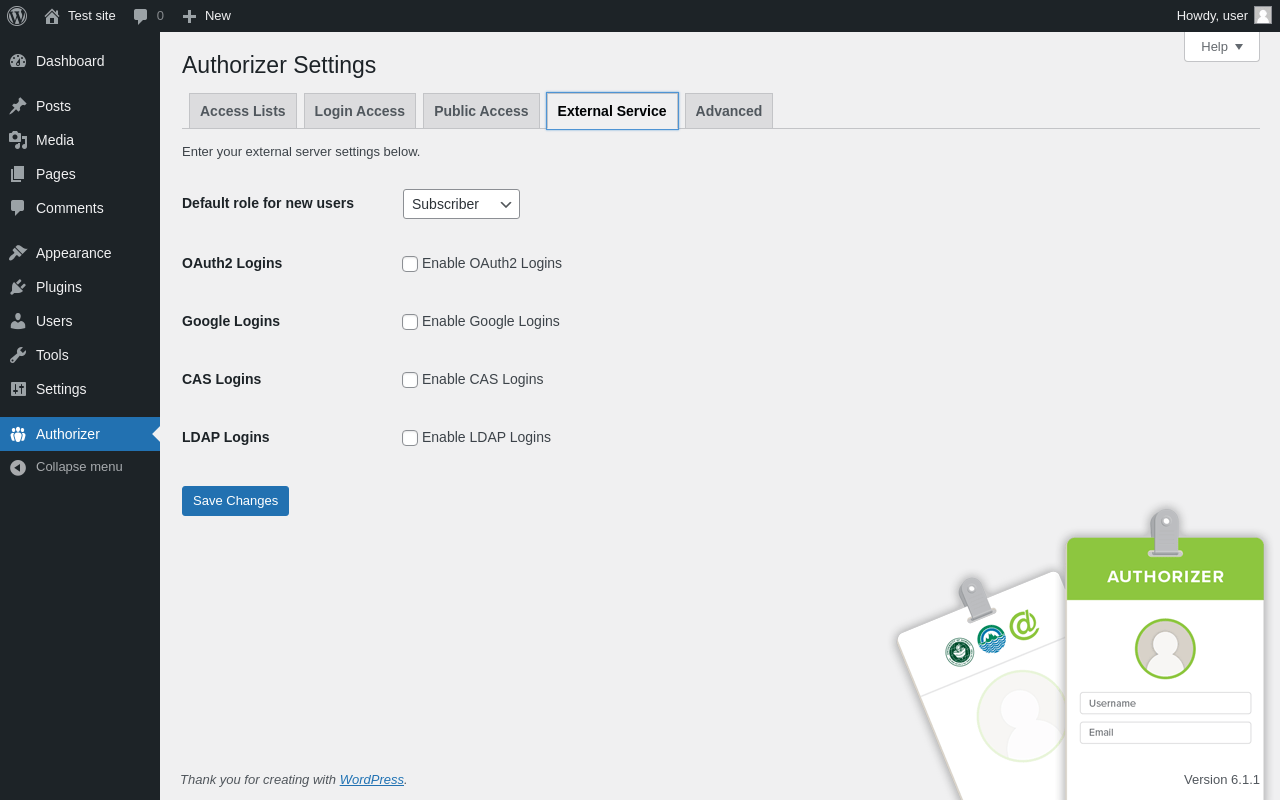Click the Settings sliders icon

tap(18, 389)
